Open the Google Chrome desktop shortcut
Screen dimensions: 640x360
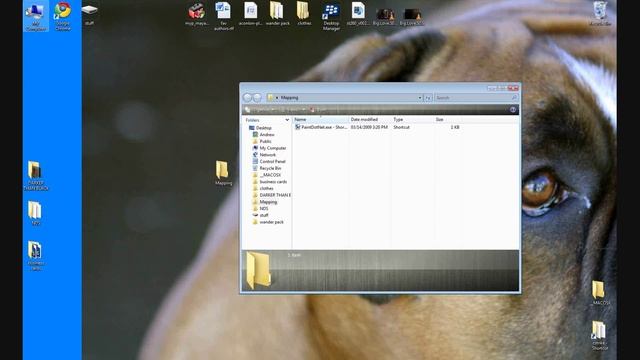tap(62, 16)
